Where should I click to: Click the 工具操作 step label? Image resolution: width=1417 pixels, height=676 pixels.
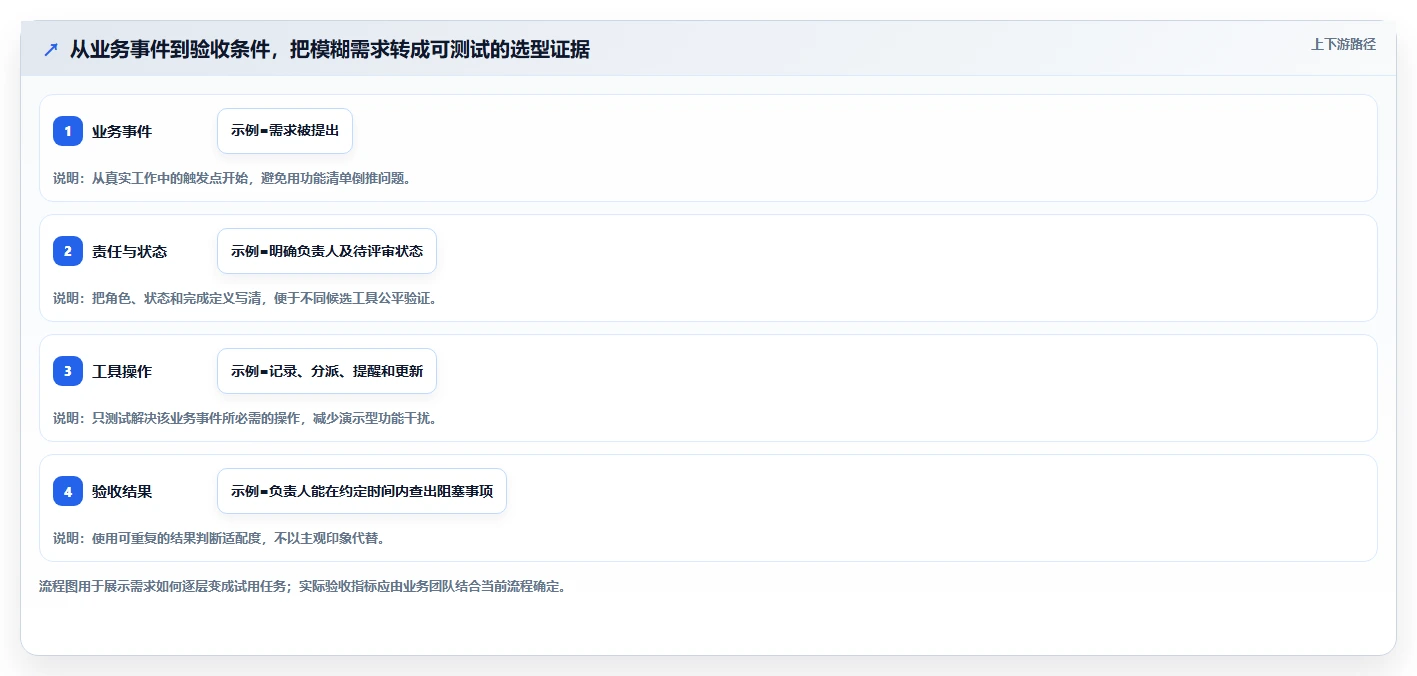(x=122, y=371)
